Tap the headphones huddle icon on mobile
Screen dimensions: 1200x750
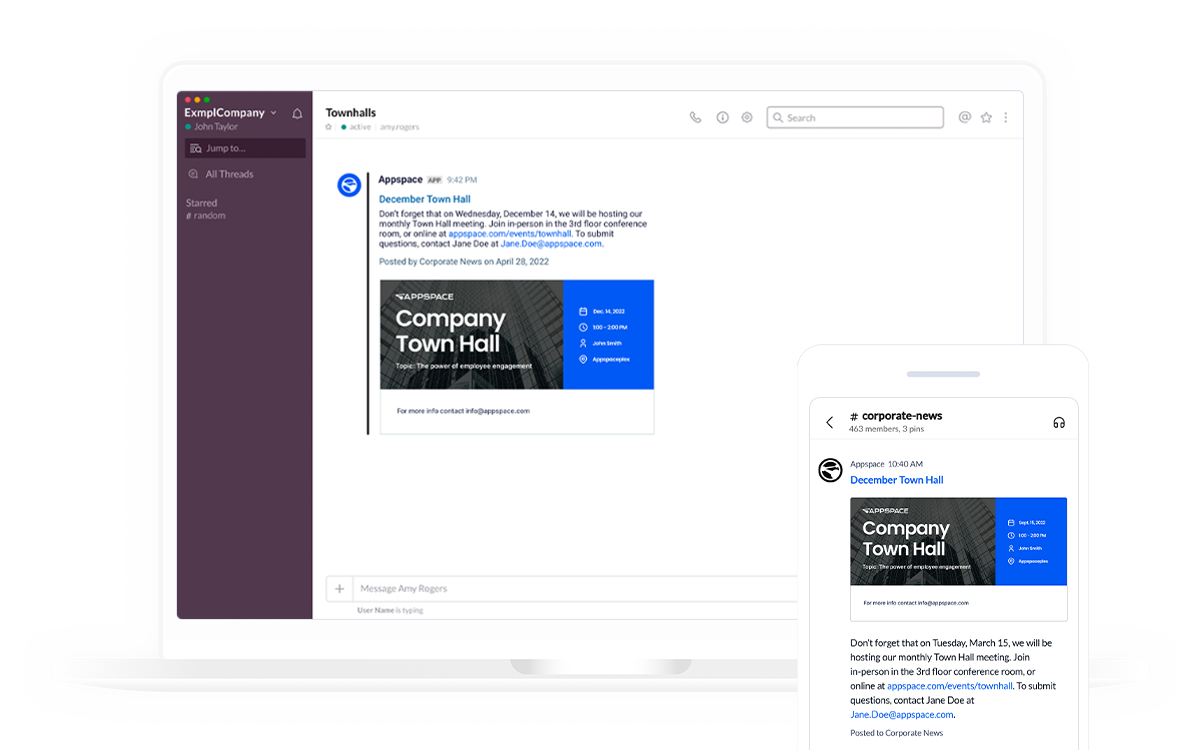(x=1059, y=423)
